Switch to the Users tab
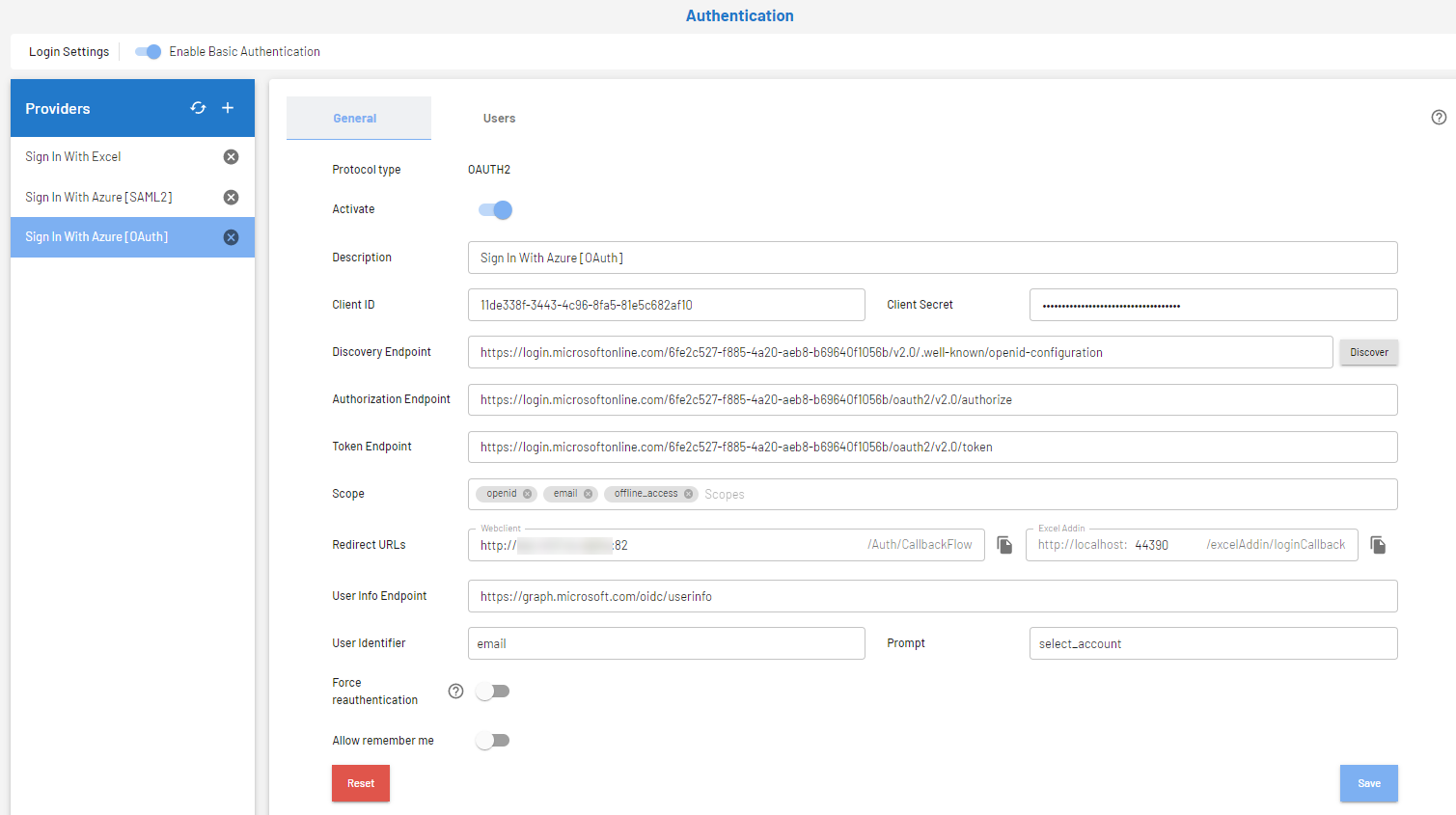The height and width of the screenshot is (815, 1456). (x=499, y=119)
